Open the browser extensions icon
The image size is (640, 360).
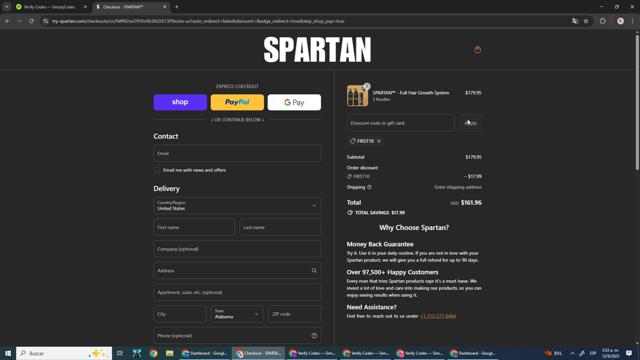click(603, 21)
